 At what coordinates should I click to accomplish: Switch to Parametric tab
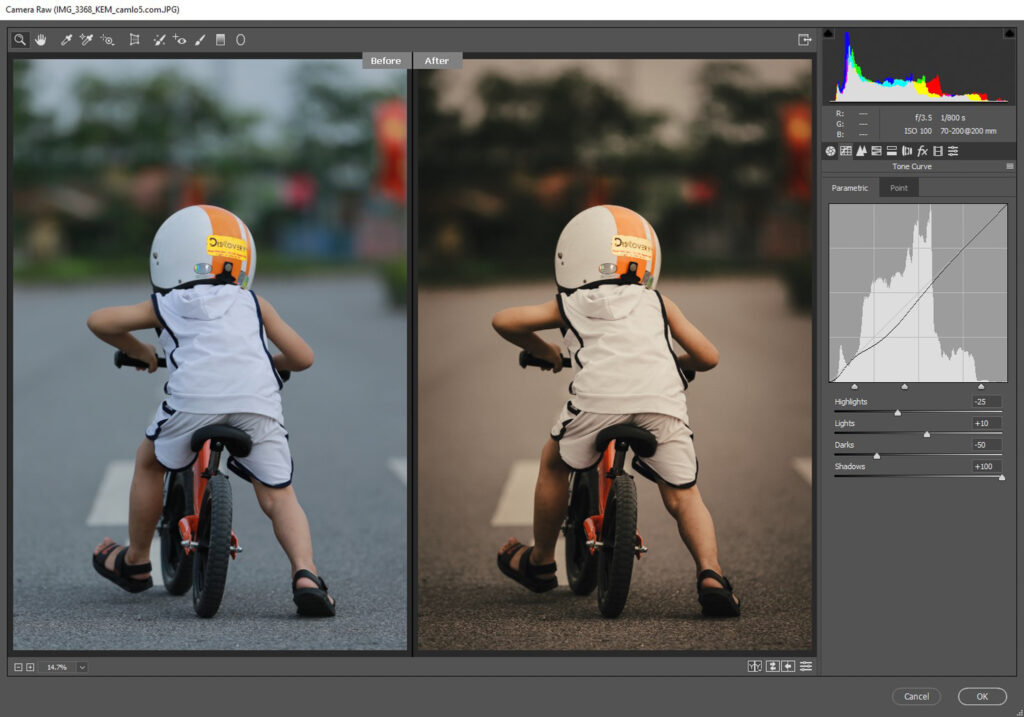click(x=850, y=188)
